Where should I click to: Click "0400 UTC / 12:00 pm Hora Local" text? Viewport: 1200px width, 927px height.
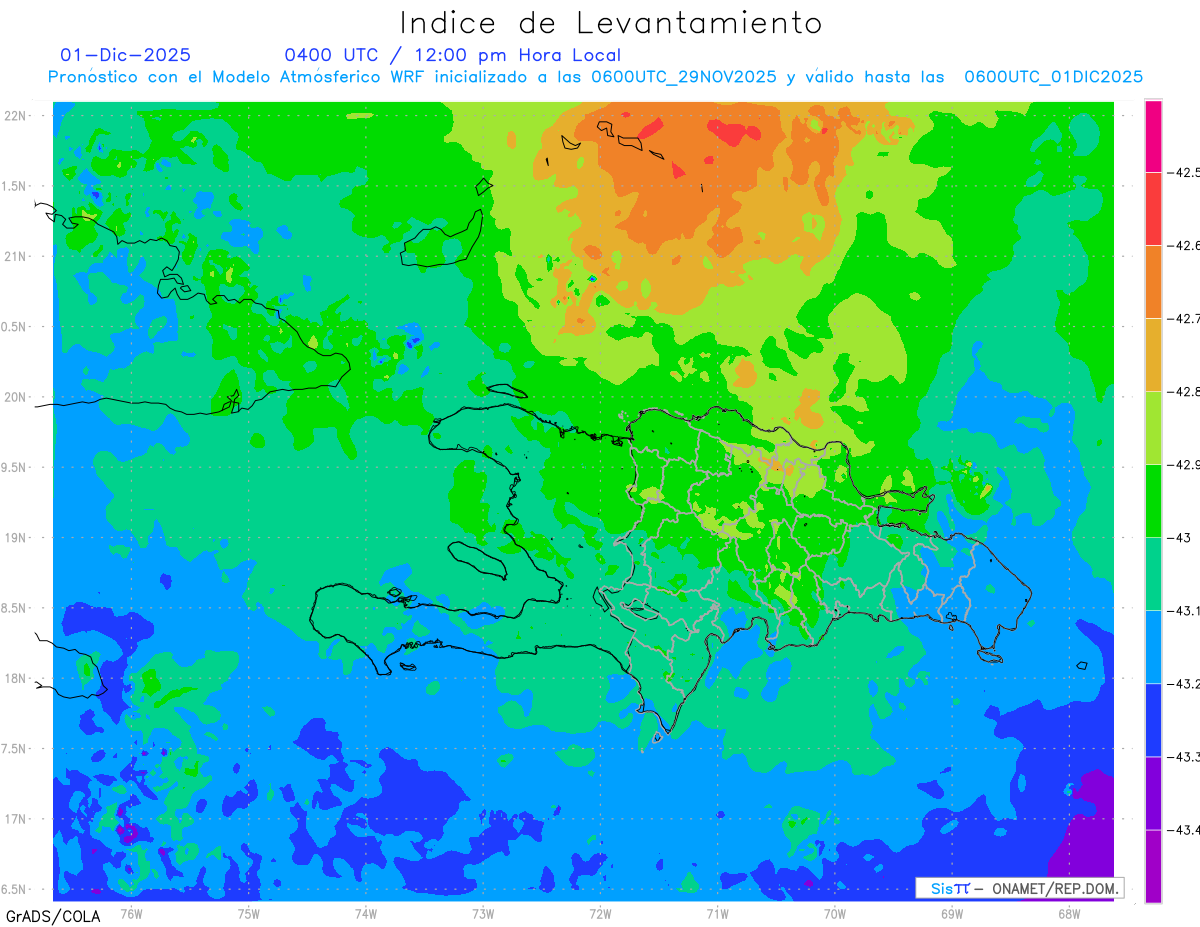(453, 55)
